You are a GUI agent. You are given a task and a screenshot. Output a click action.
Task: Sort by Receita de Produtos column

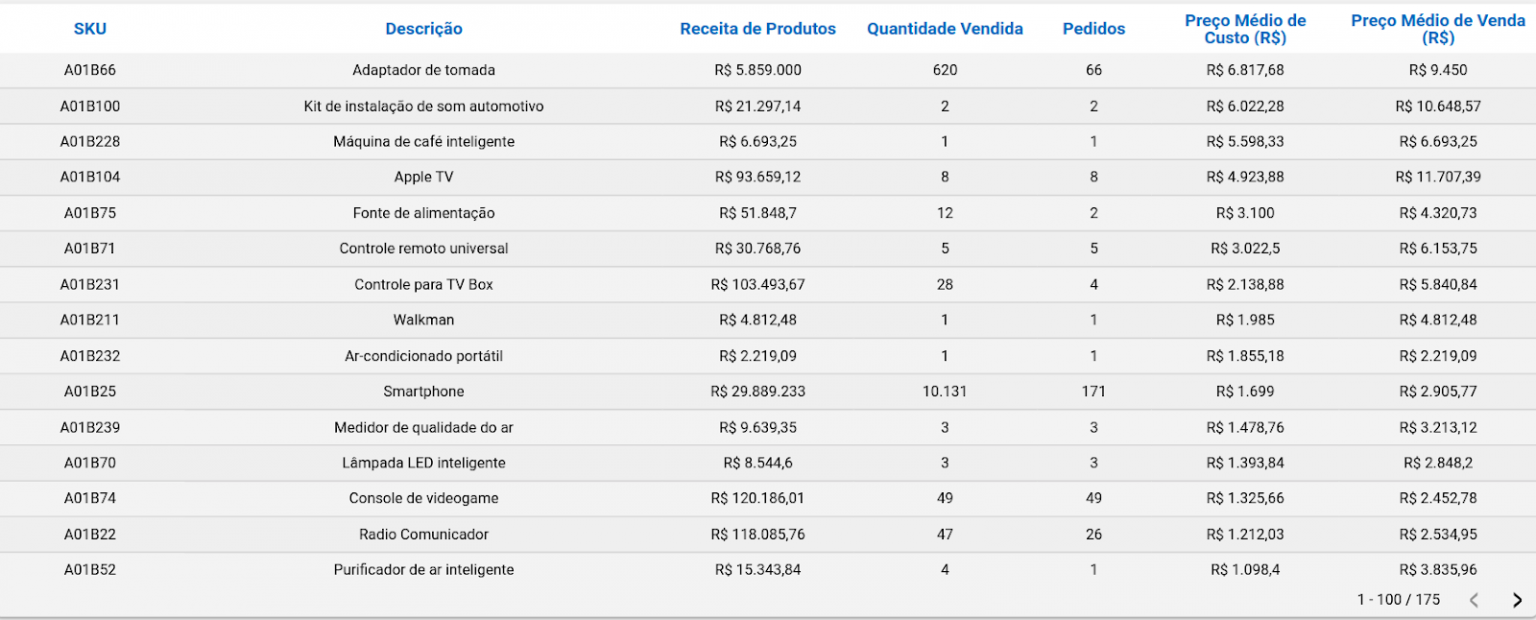click(x=758, y=29)
